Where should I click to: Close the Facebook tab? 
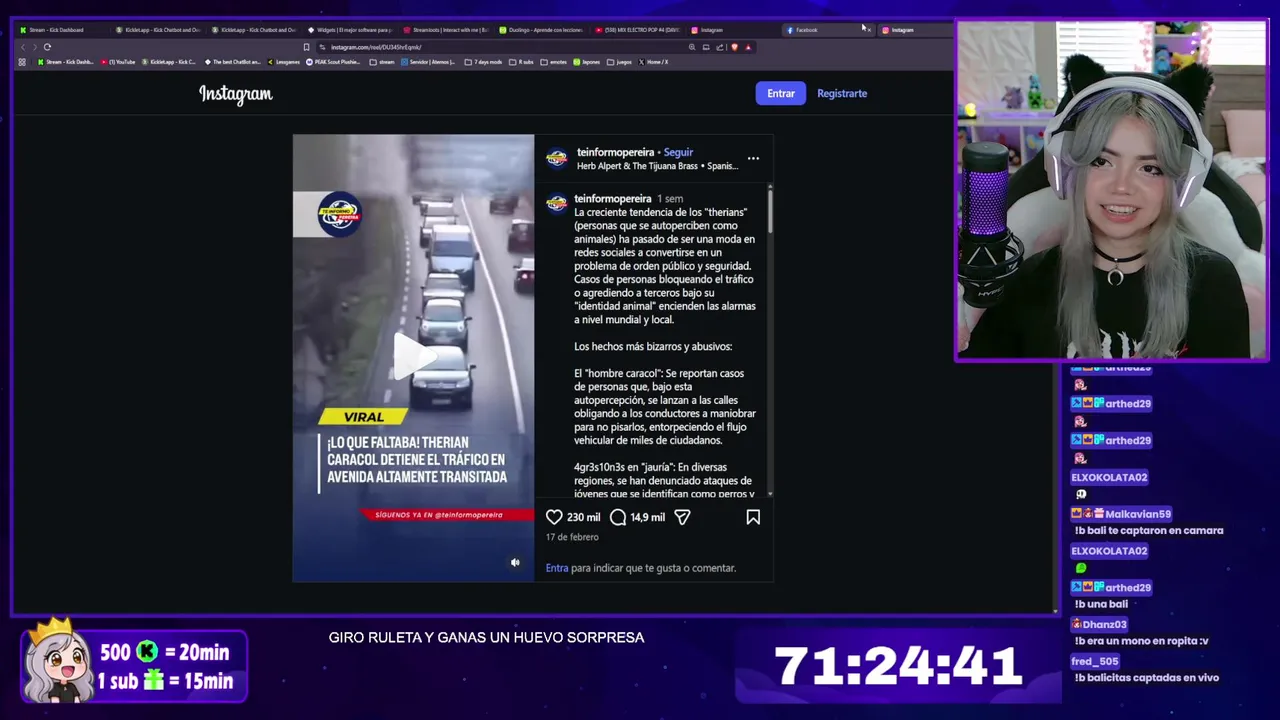coord(869,30)
